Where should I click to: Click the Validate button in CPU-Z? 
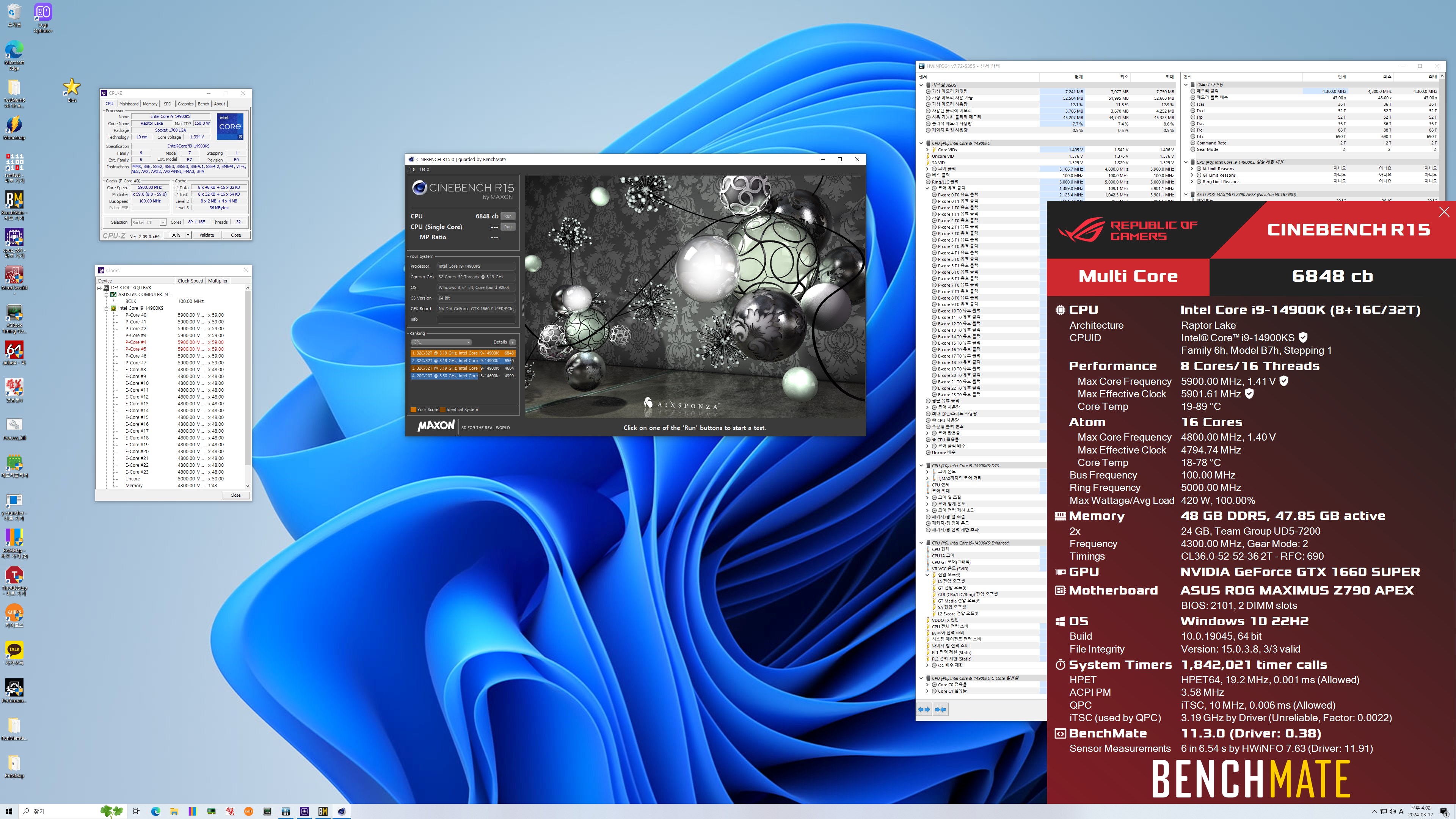[207, 235]
